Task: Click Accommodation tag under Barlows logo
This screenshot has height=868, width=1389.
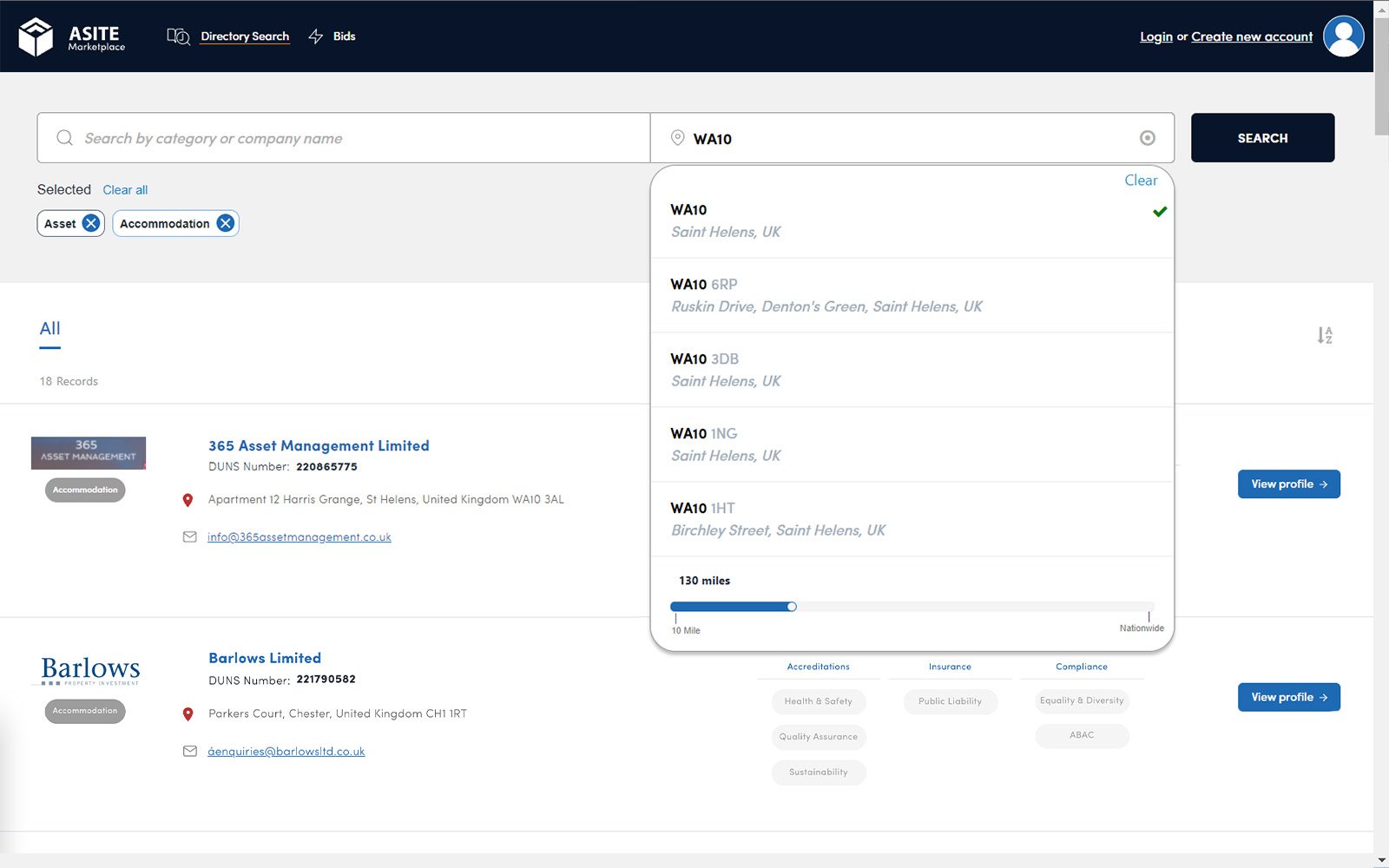Action: (85, 711)
